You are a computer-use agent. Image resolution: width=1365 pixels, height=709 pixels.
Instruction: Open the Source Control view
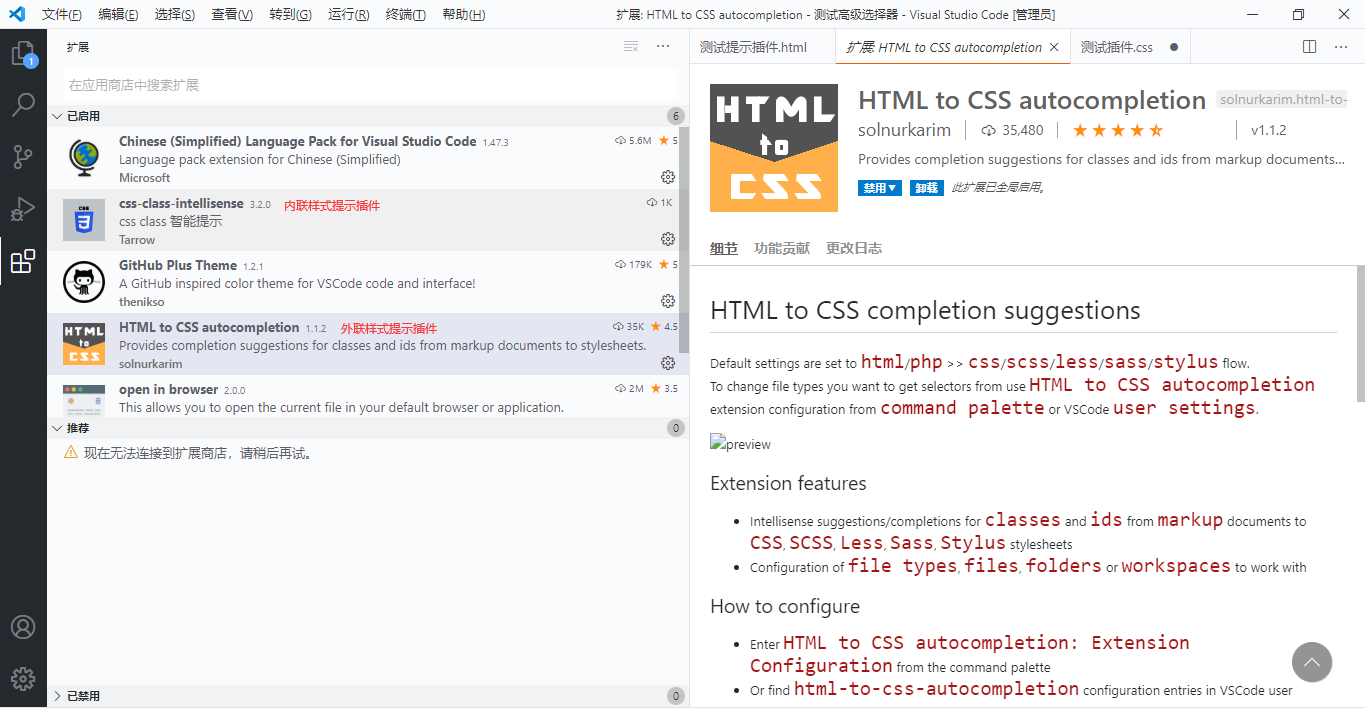(23, 157)
